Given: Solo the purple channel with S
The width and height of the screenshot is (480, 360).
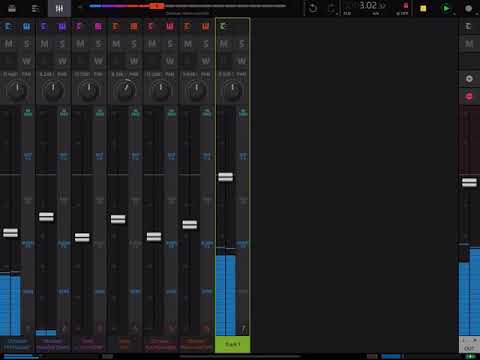Looking at the screenshot, I should [x=62, y=44].
